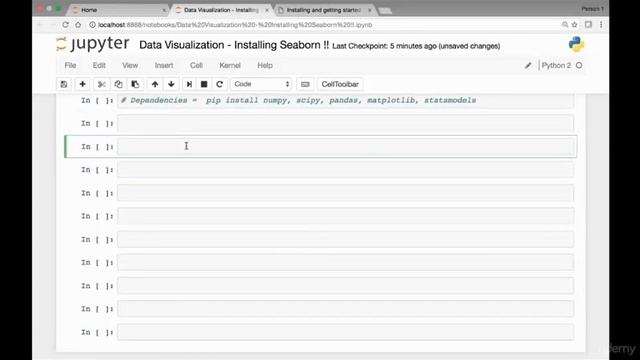Click the CellToolbar button
The width and height of the screenshot is (640, 360).
click(x=340, y=84)
